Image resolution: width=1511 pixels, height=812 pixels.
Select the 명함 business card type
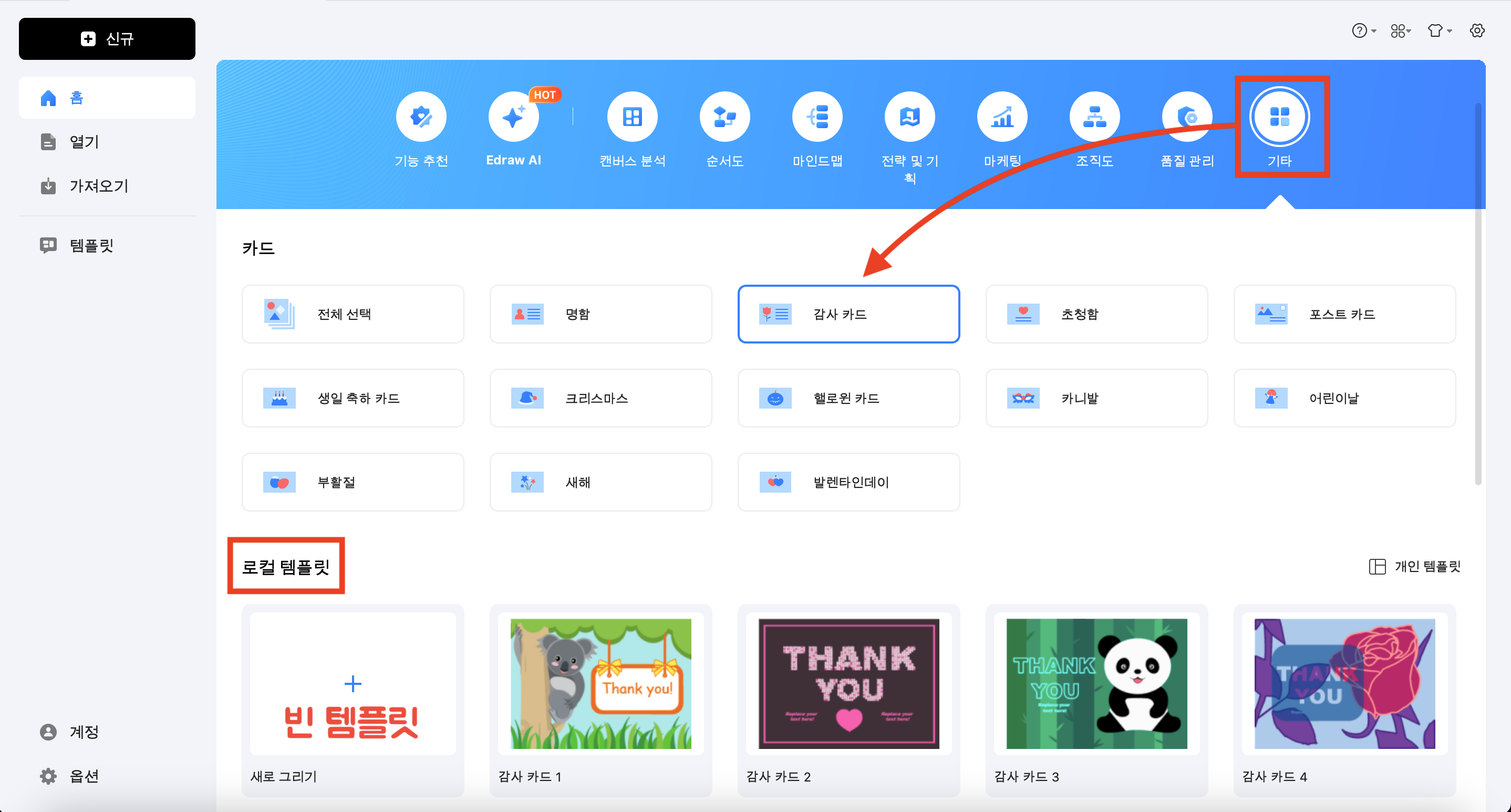click(x=601, y=314)
